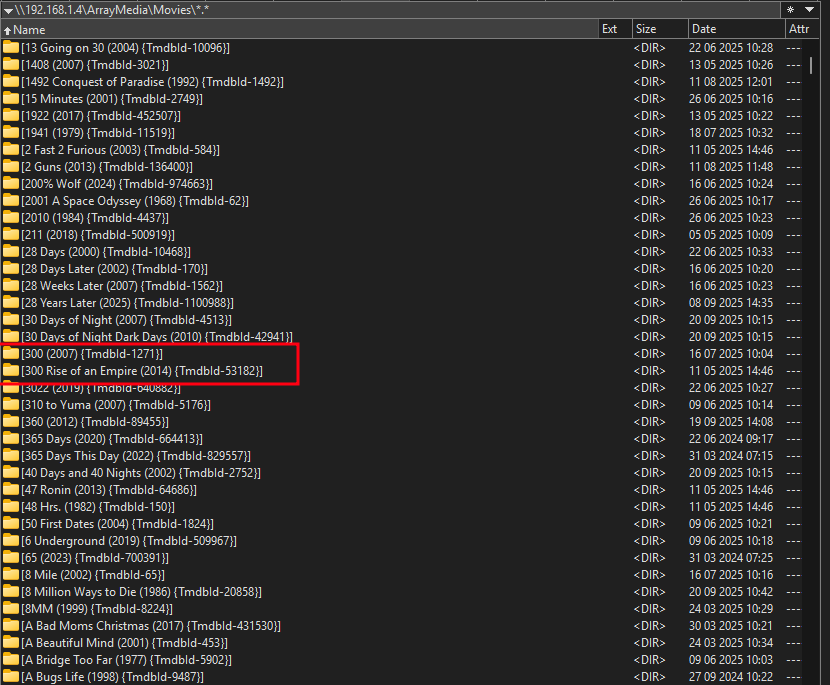Sort by the Ext column header
Screen dimensions: 830x685
(x=615, y=29)
